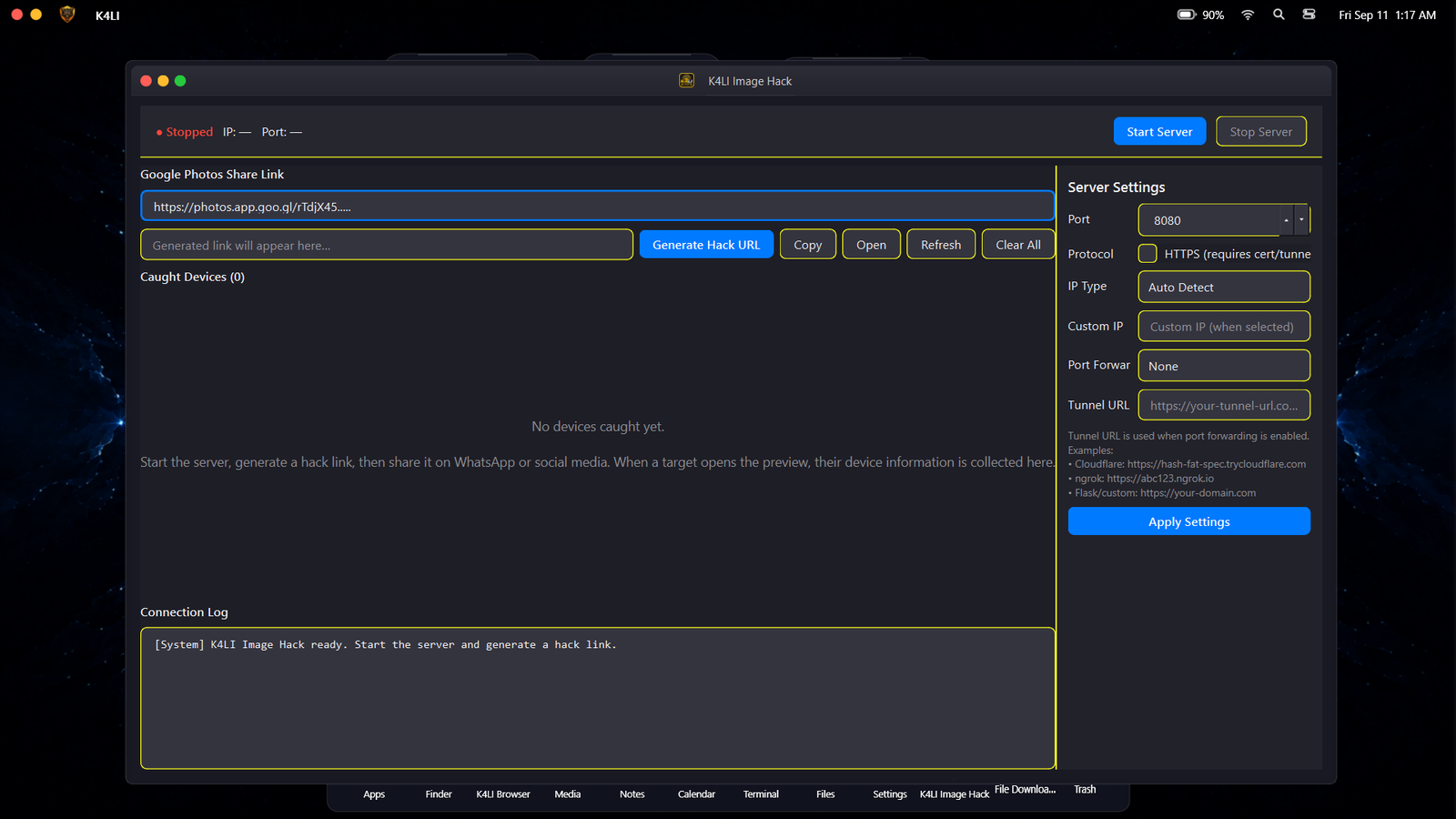Increase the Port value with up arrow
The width and height of the screenshot is (1456, 819).
[x=1287, y=219]
